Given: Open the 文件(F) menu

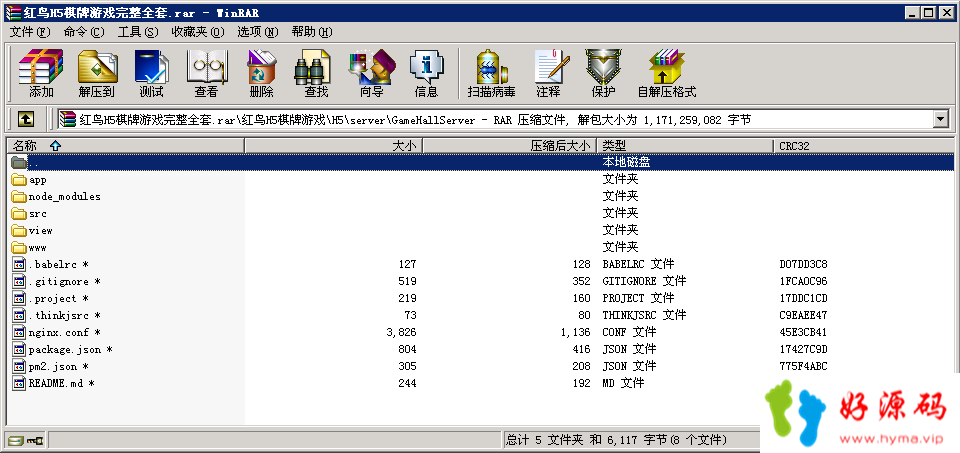Looking at the screenshot, I should click(x=30, y=32).
